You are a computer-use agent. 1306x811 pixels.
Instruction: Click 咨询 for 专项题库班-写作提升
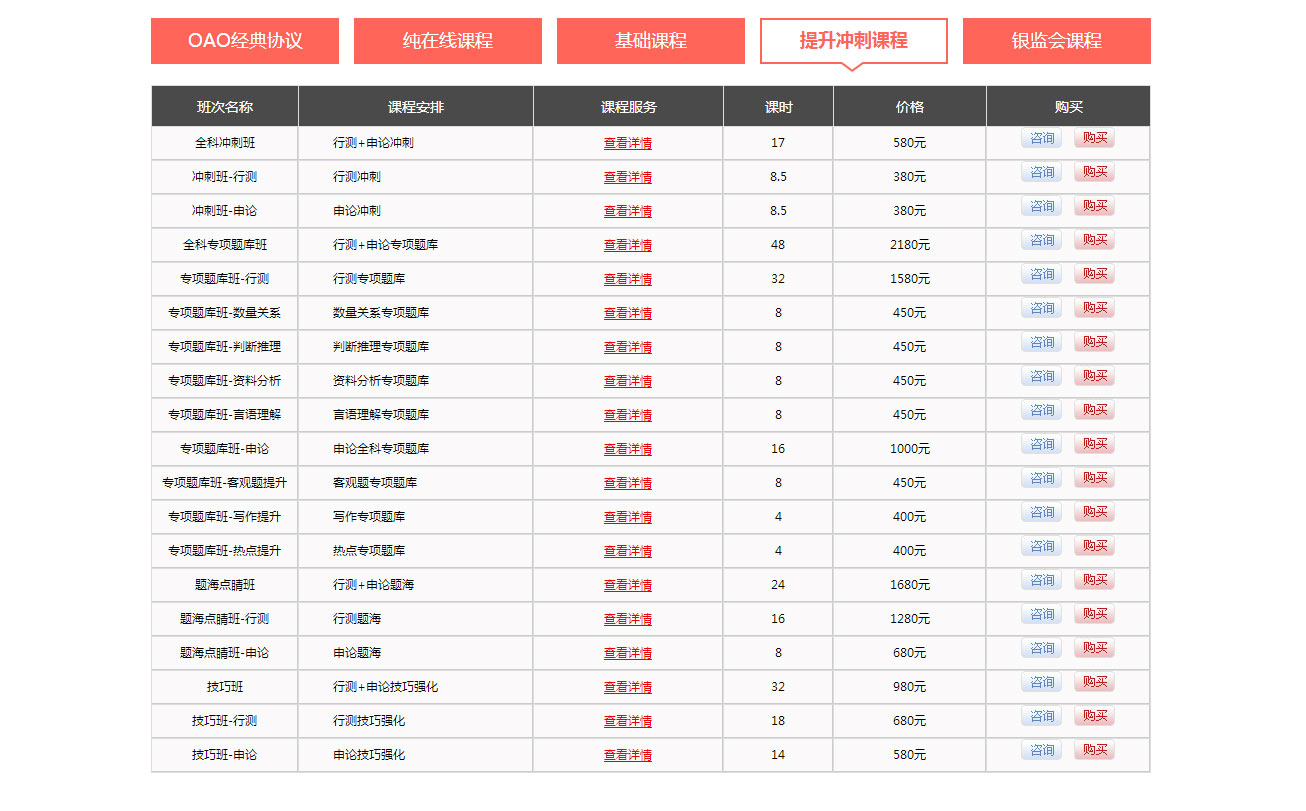tap(1042, 512)
